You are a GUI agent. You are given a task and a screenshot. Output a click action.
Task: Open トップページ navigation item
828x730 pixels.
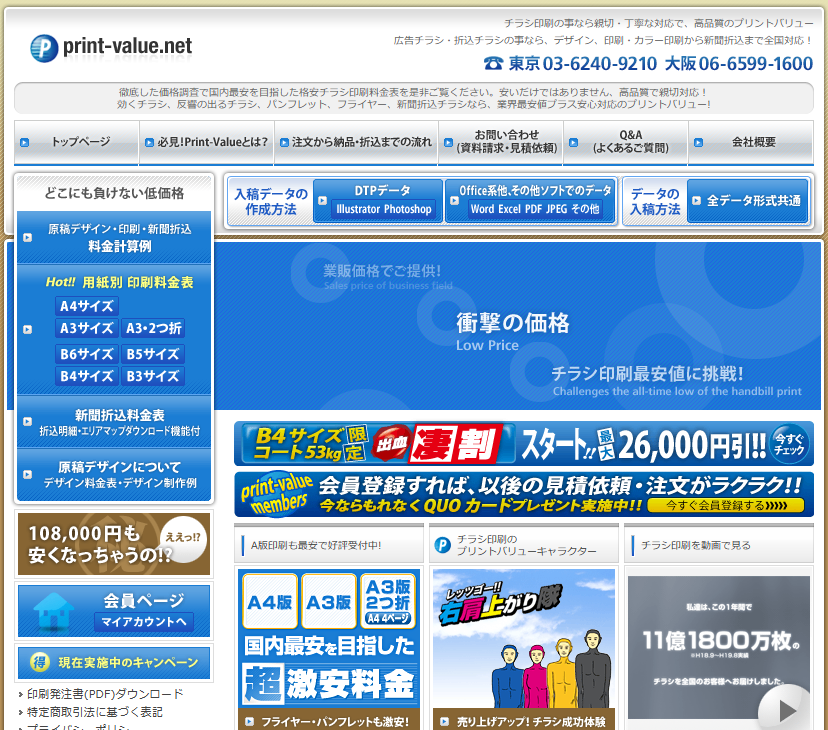[x=77, y=142]
